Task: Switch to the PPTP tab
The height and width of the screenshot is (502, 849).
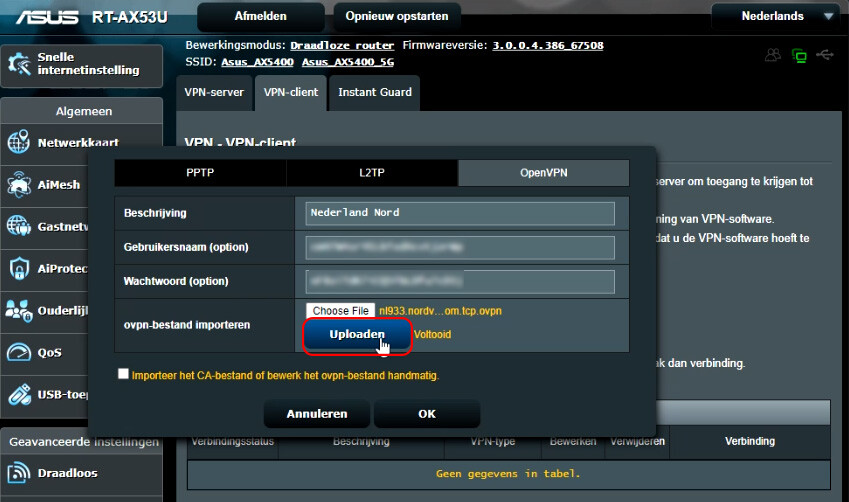Action: [x=200, y=173]
